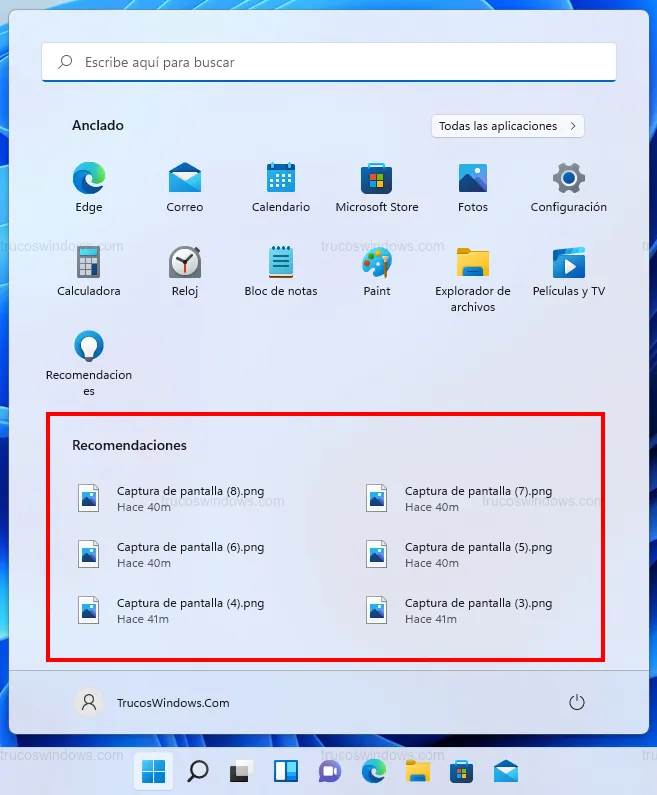The width and height of the screenshot is (657, 795).
Task: Open the Widgets panel from taskbar
Action: point(286,771)
